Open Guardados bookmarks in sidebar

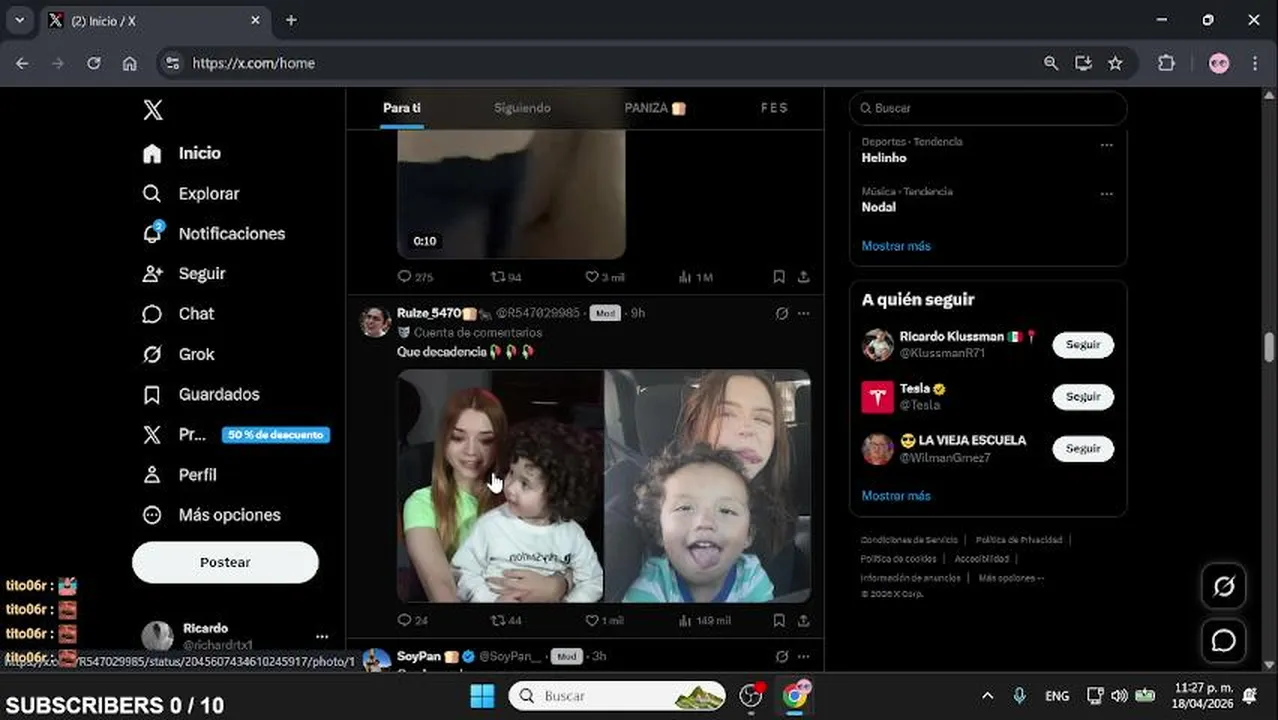201,394
